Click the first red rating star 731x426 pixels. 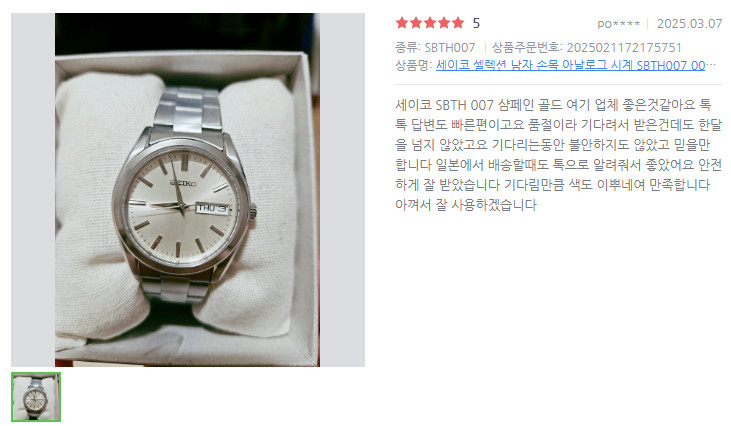click(402, 22)
